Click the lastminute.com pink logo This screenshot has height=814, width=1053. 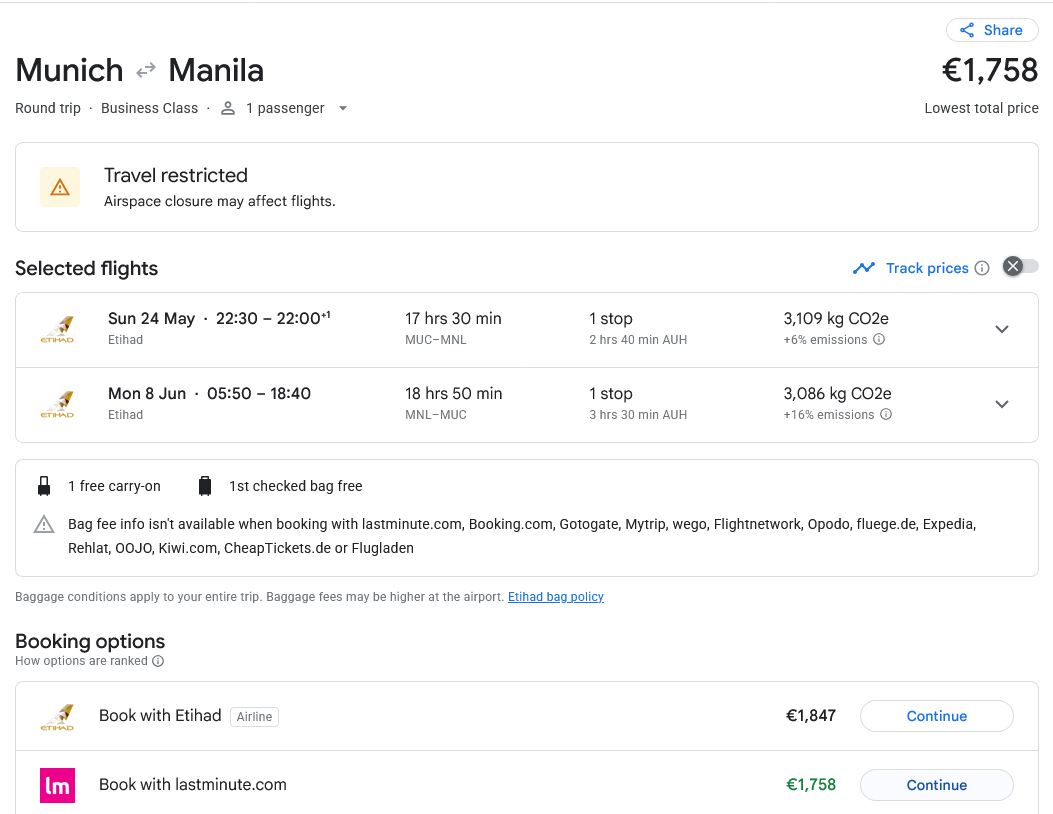pos(57,785)
